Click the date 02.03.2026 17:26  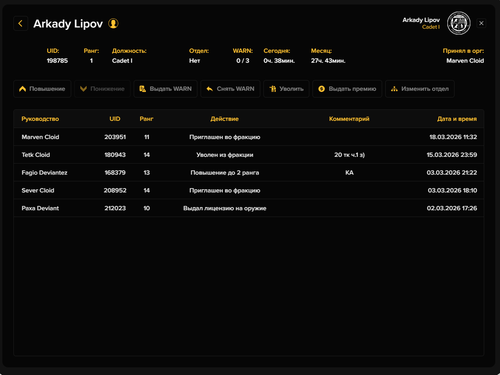pyautogui.click(x=452, y=208)
